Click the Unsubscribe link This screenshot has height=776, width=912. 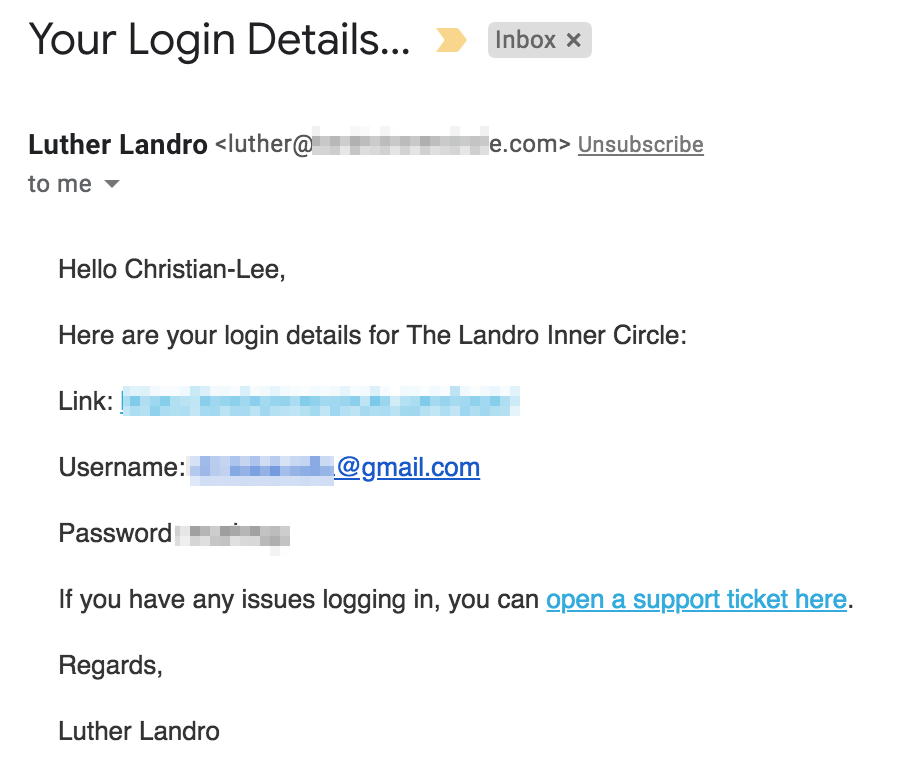coord(640,144)
